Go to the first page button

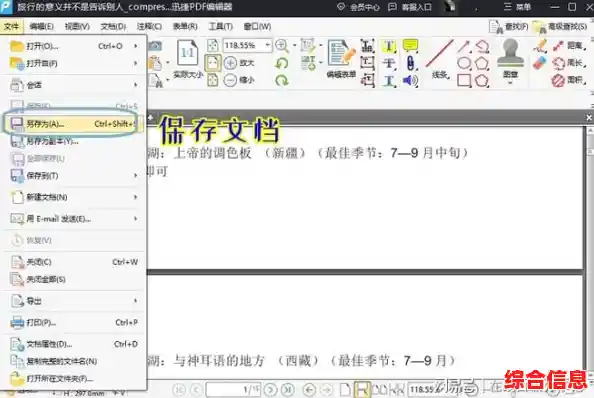point(180,389)
